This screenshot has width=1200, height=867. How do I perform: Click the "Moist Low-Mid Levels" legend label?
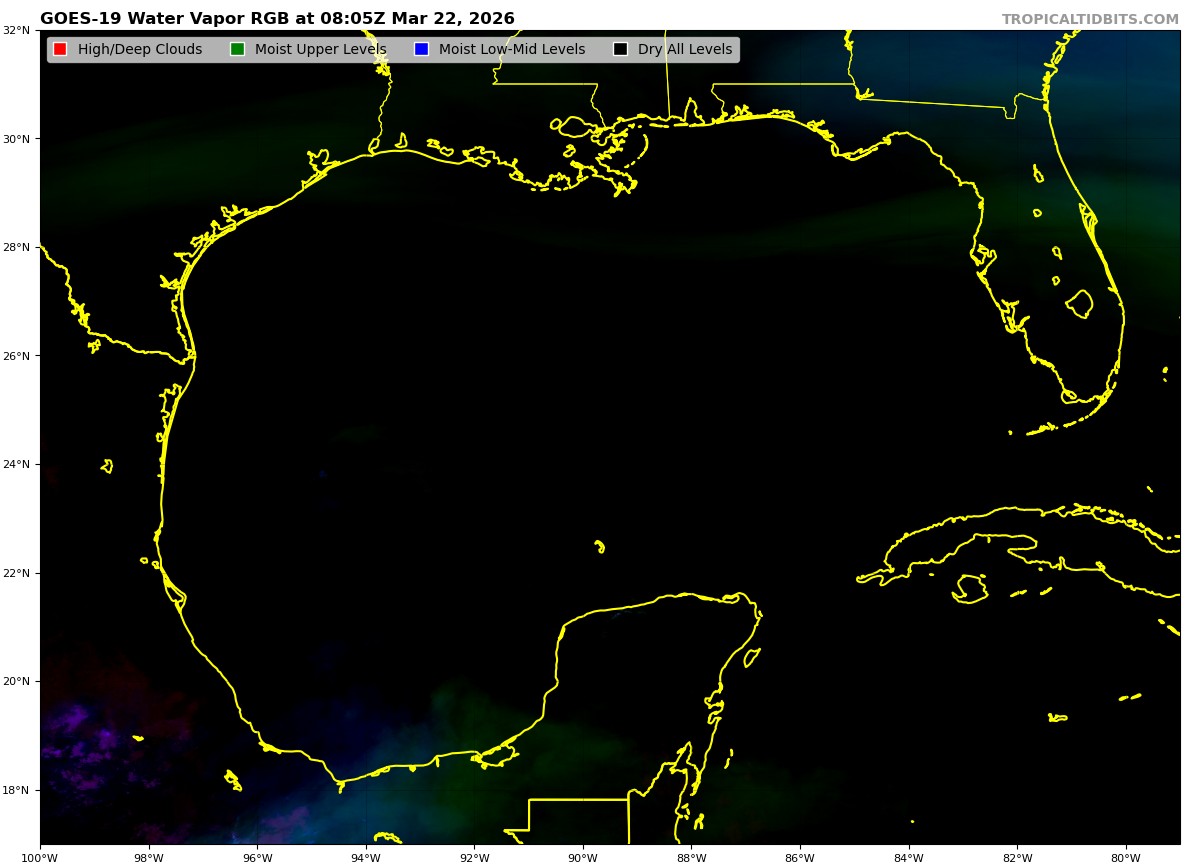coord(512,50)
